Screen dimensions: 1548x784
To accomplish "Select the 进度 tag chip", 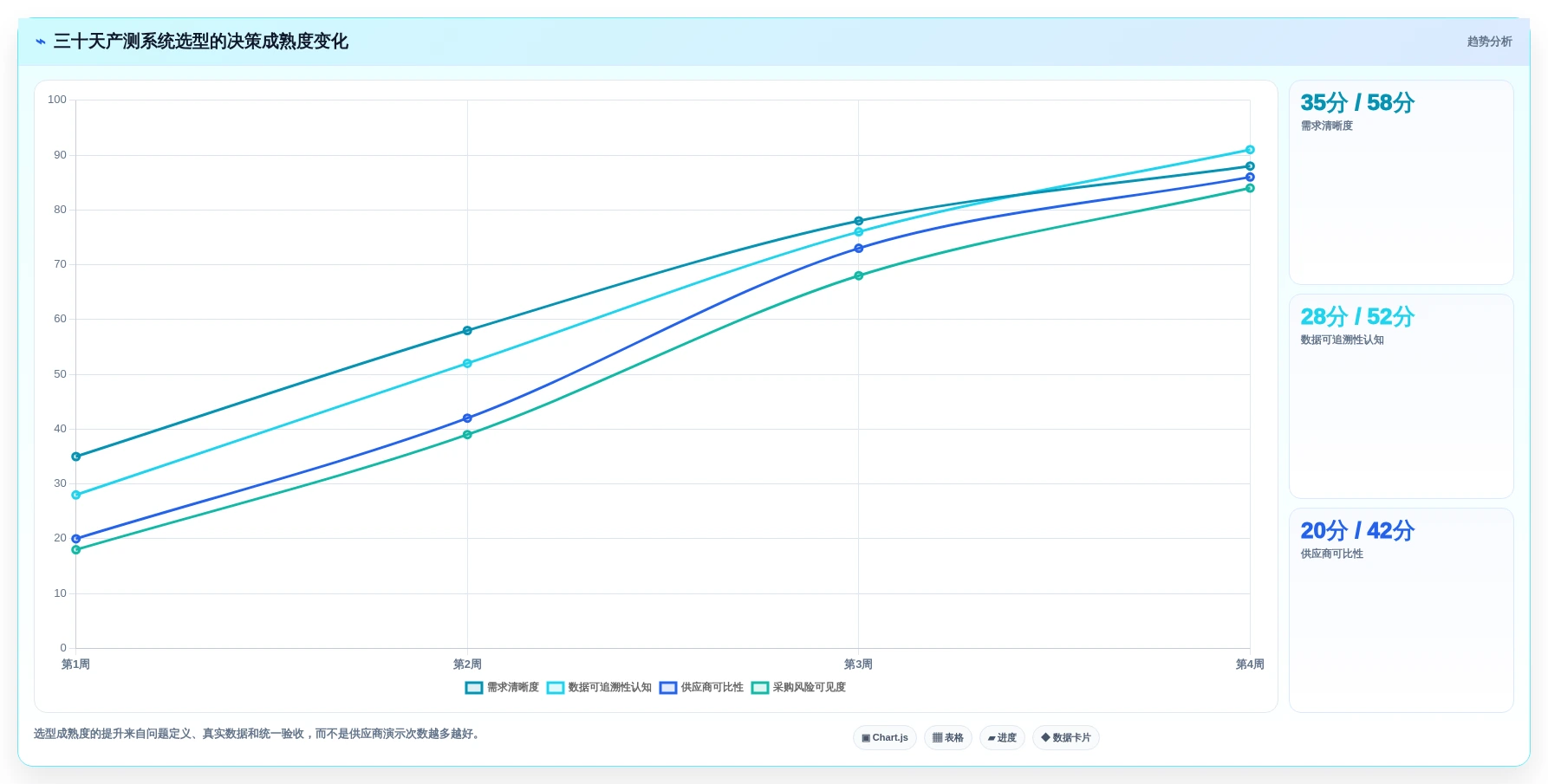I will [x=1002, y=738].
